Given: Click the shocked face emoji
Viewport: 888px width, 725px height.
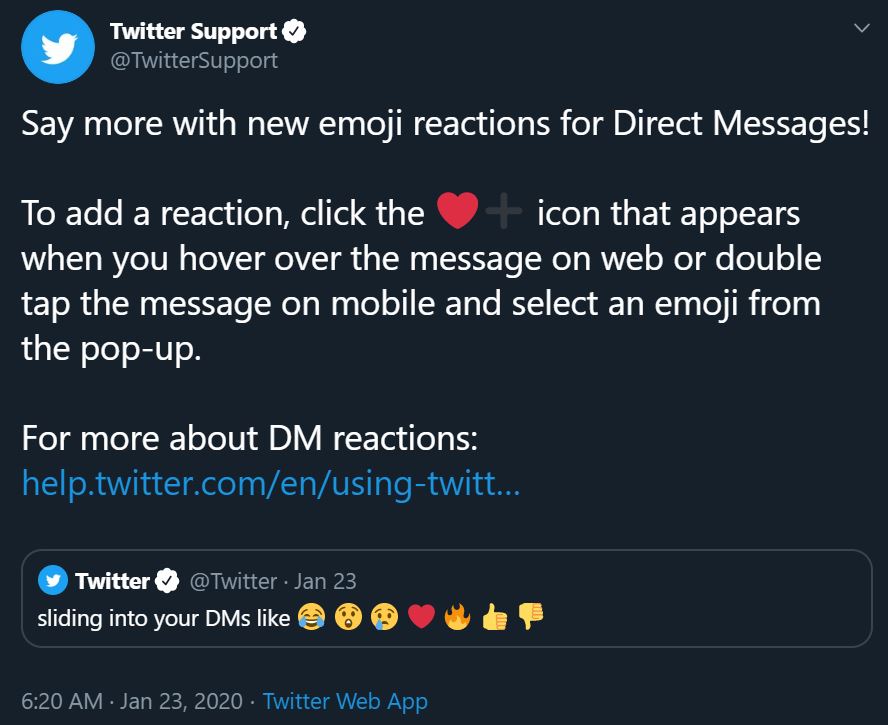Looking at the screenshot, I should [346, 617].
